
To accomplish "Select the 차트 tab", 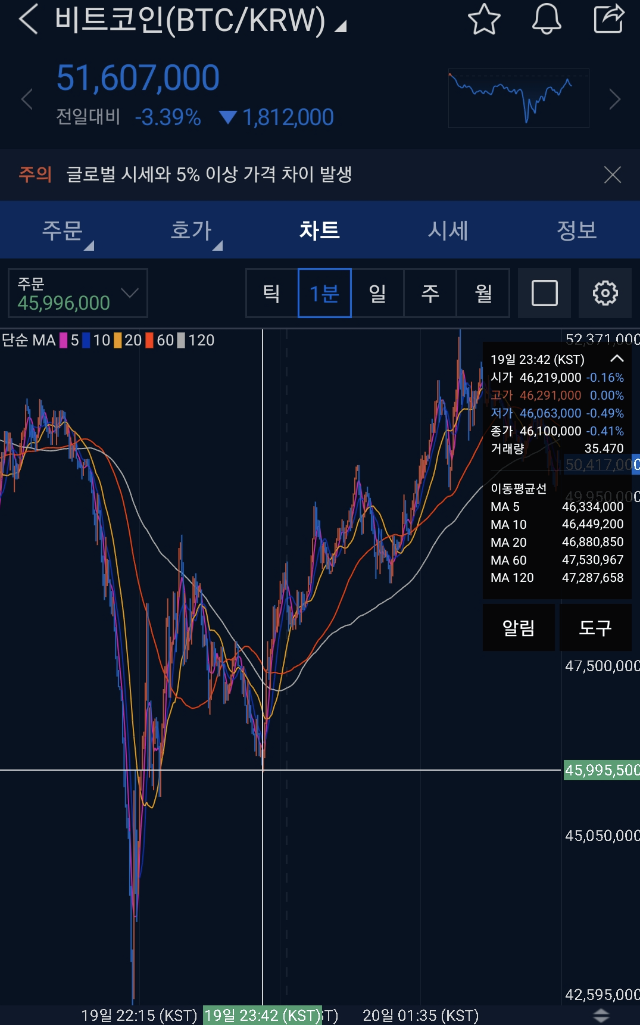I will (x=320, y=230).
